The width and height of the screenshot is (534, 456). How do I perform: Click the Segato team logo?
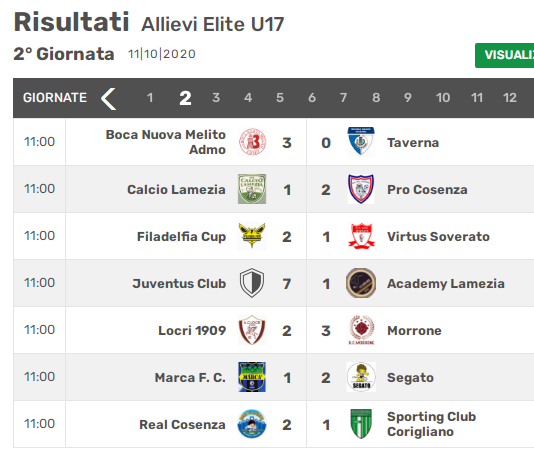[x=361, y=377]
